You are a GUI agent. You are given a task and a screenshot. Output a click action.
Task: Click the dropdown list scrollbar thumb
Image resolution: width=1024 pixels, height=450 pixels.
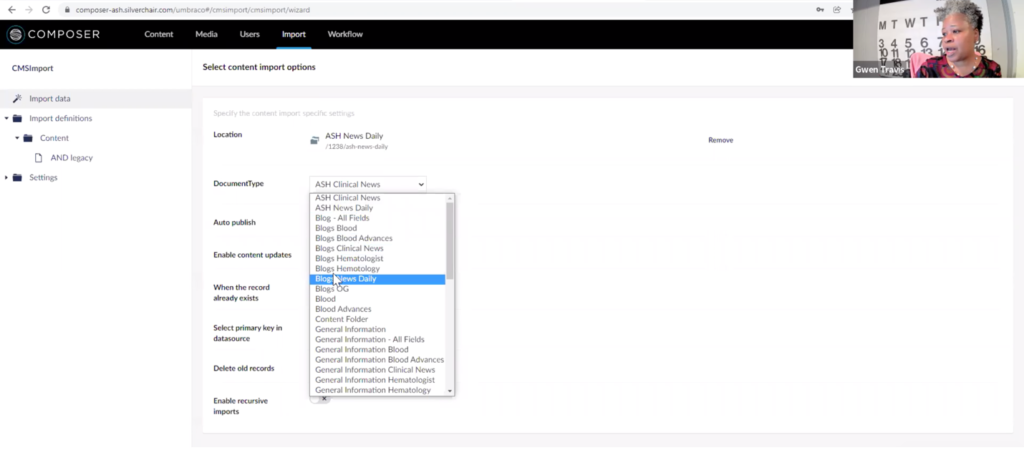[x=450, y=240]
